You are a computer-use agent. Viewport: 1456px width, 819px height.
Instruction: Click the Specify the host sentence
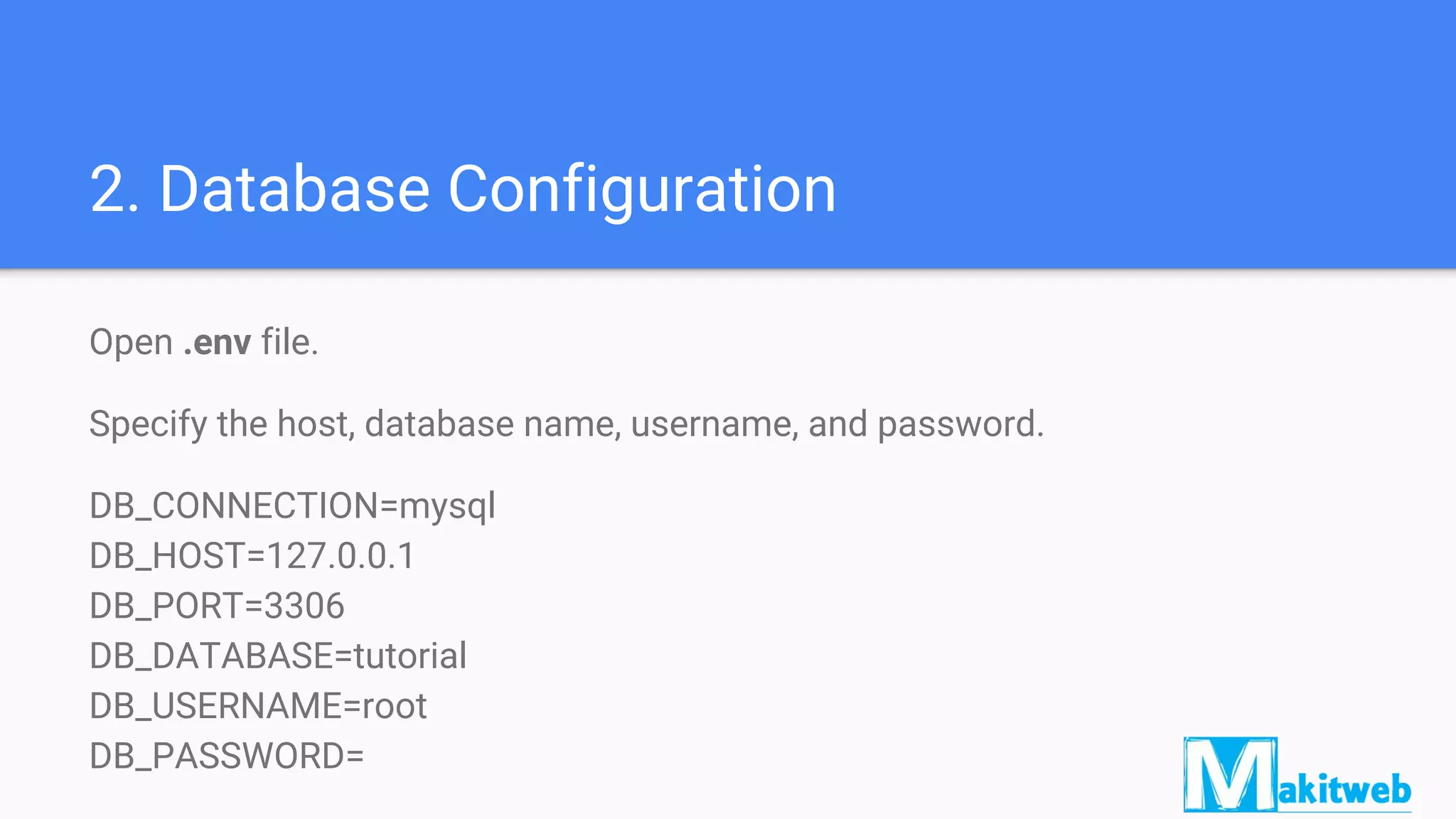click(x=566, y=424)
